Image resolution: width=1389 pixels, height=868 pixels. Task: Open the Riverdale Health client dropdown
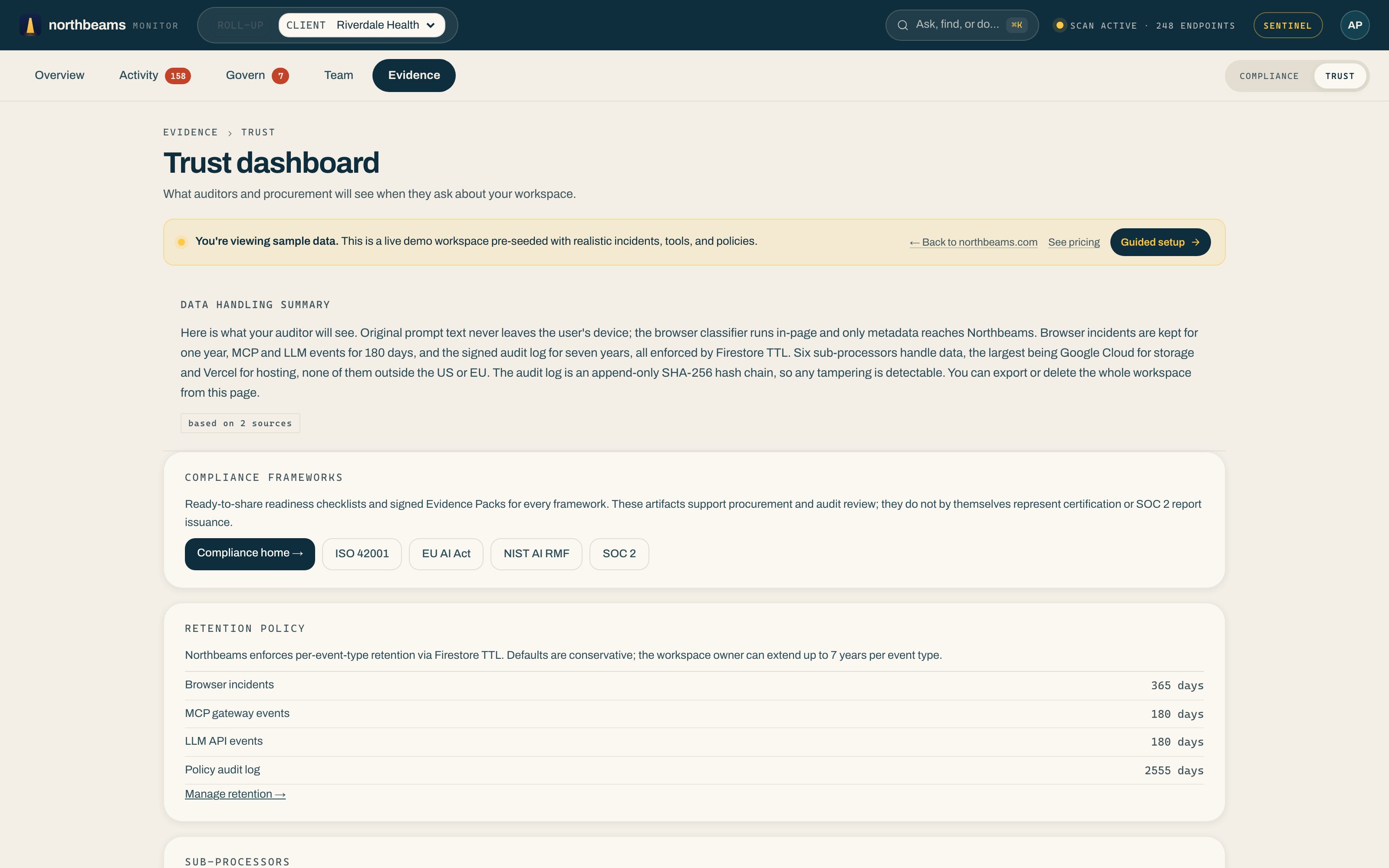pyautogui.click(x=362, y=25)
